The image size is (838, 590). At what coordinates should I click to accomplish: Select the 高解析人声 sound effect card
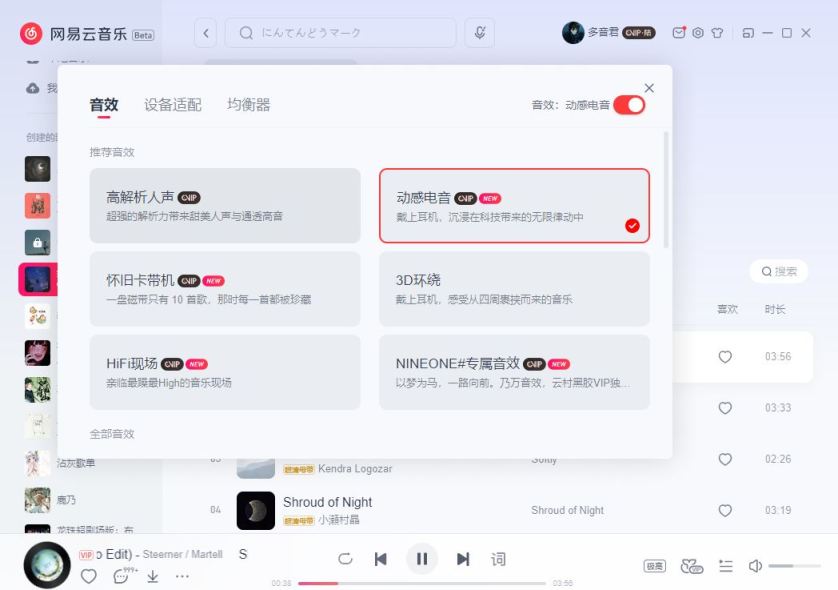tap(225, 206)
